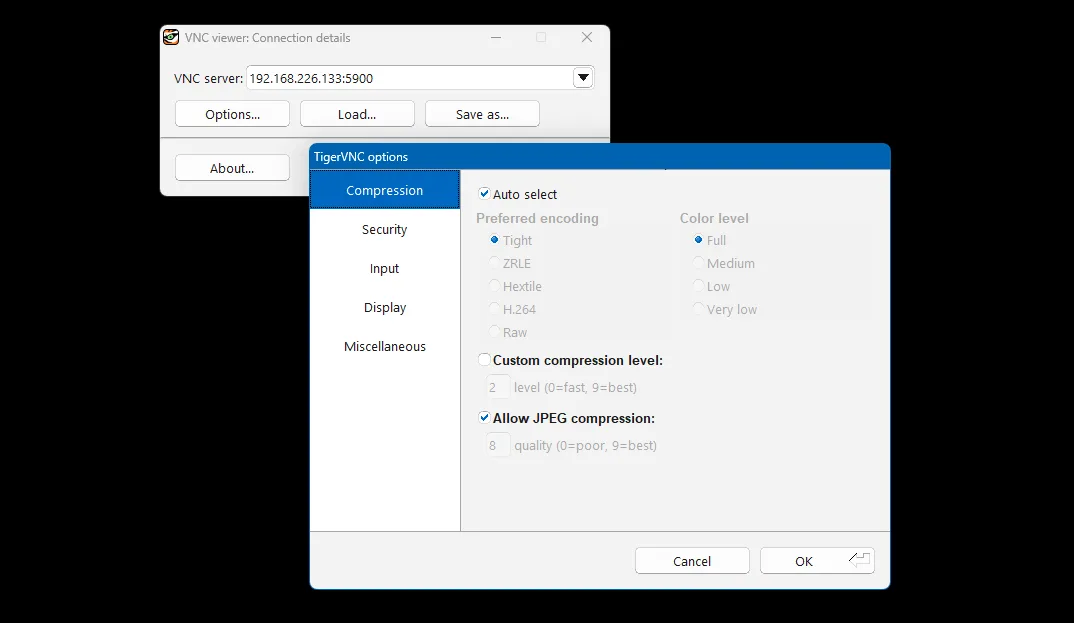Click the 'level (0=fast, 9=best)' text
The height and width of the screenshot is (623, 1074).
click(575, 387)
